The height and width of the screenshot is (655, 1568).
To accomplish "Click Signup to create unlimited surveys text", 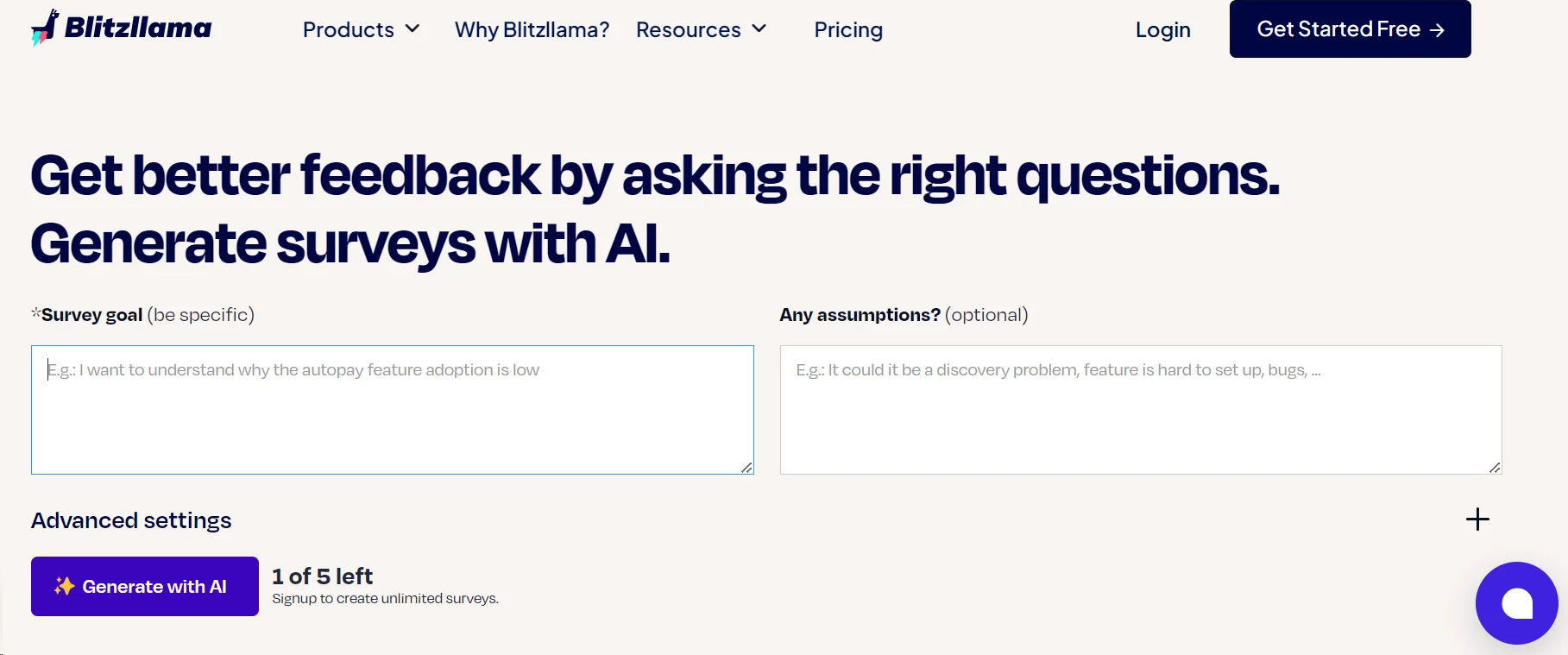I will point(385,597).
